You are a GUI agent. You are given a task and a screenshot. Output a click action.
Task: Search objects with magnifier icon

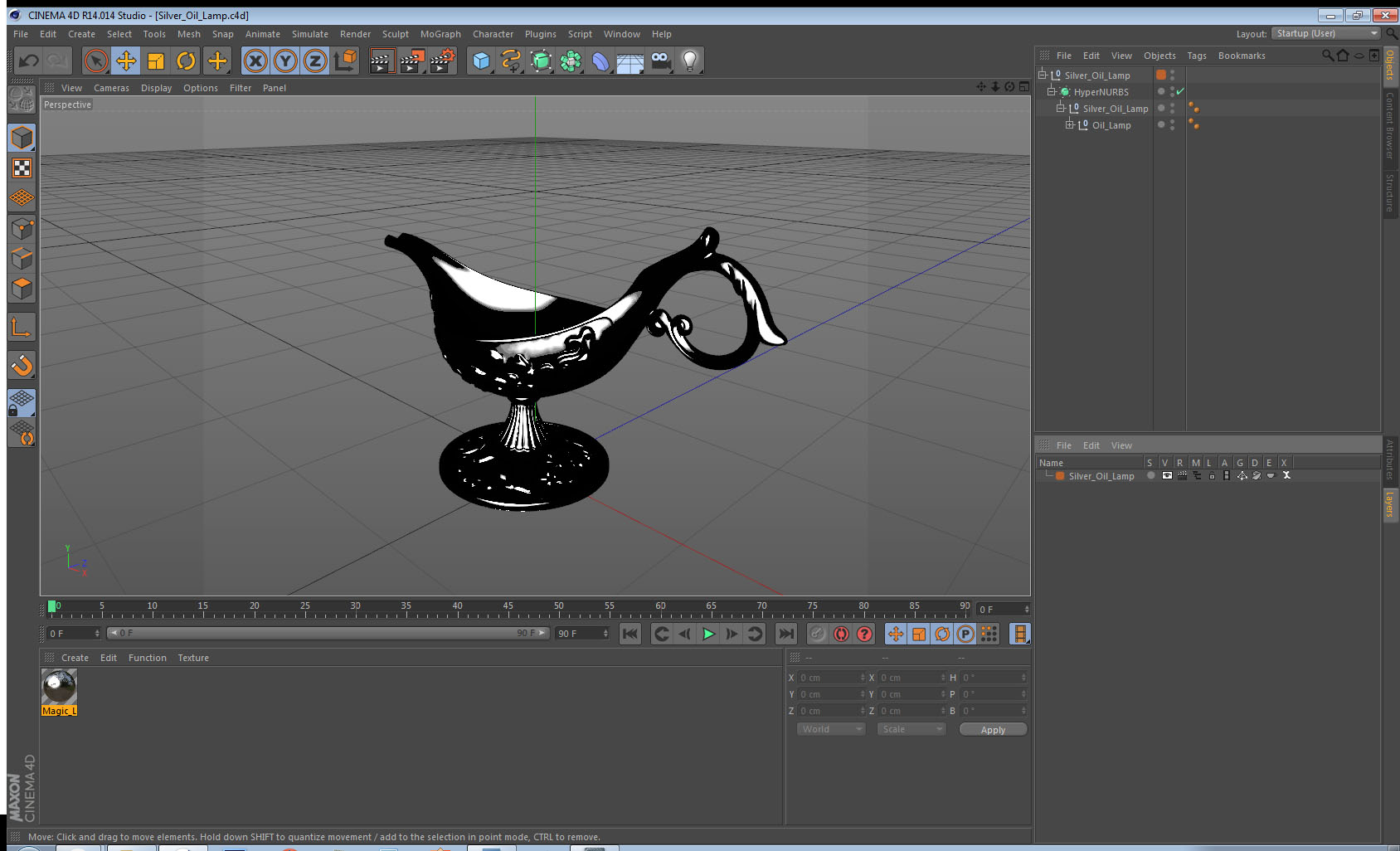[x=1328, y=56]
